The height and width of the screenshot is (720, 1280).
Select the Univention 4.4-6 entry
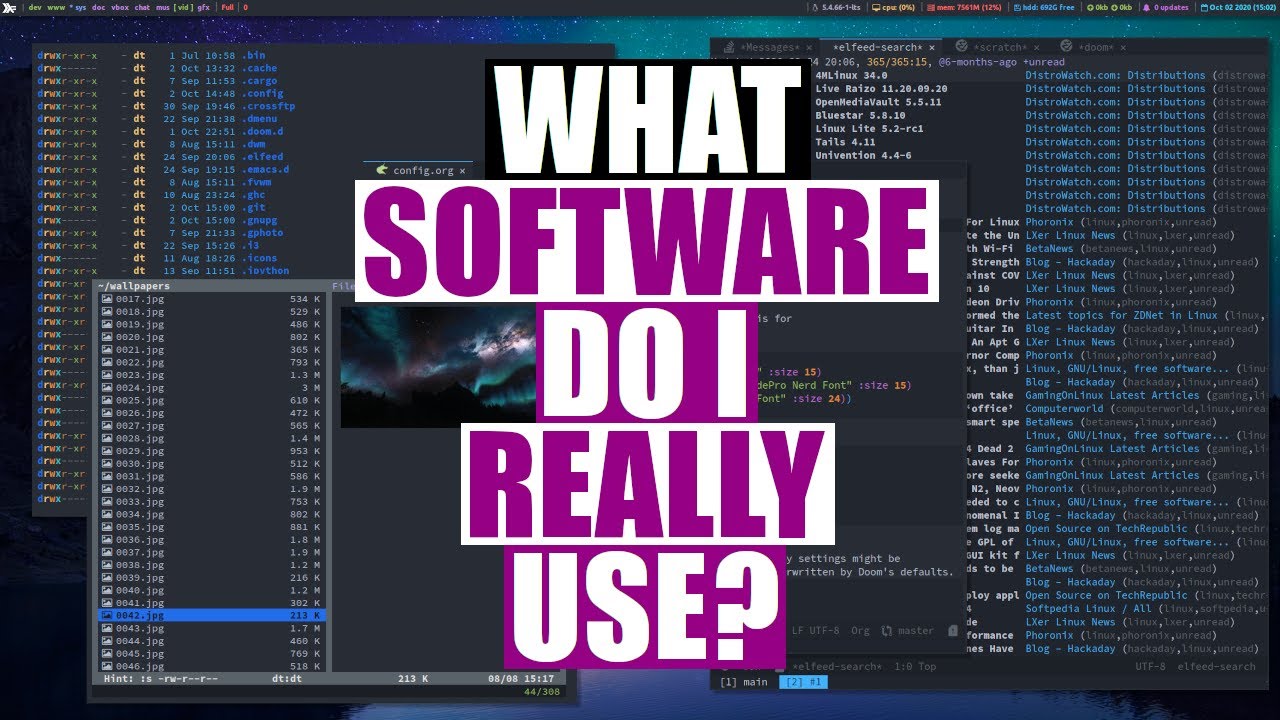click(x=865, y=155)
